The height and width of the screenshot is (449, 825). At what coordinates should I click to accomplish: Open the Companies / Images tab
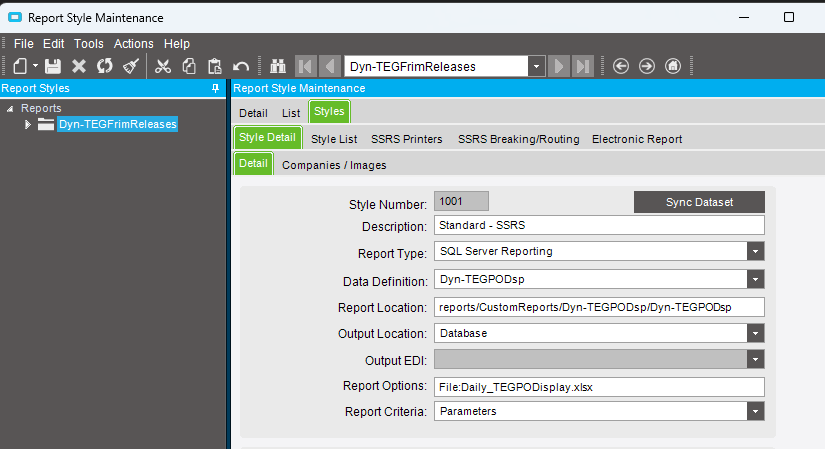coord(334,165)
